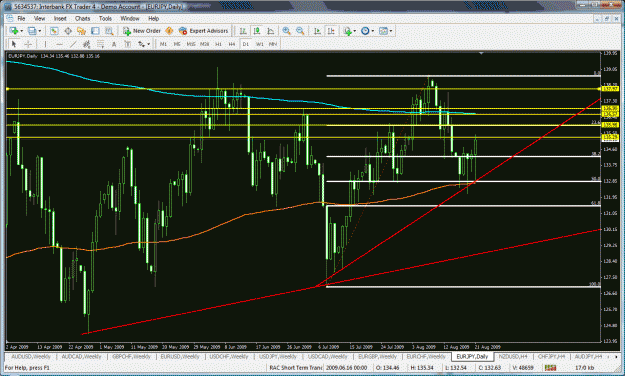The image size is (625, 376).
Task: Open the Insert menu
Action: tap(60, 18)
